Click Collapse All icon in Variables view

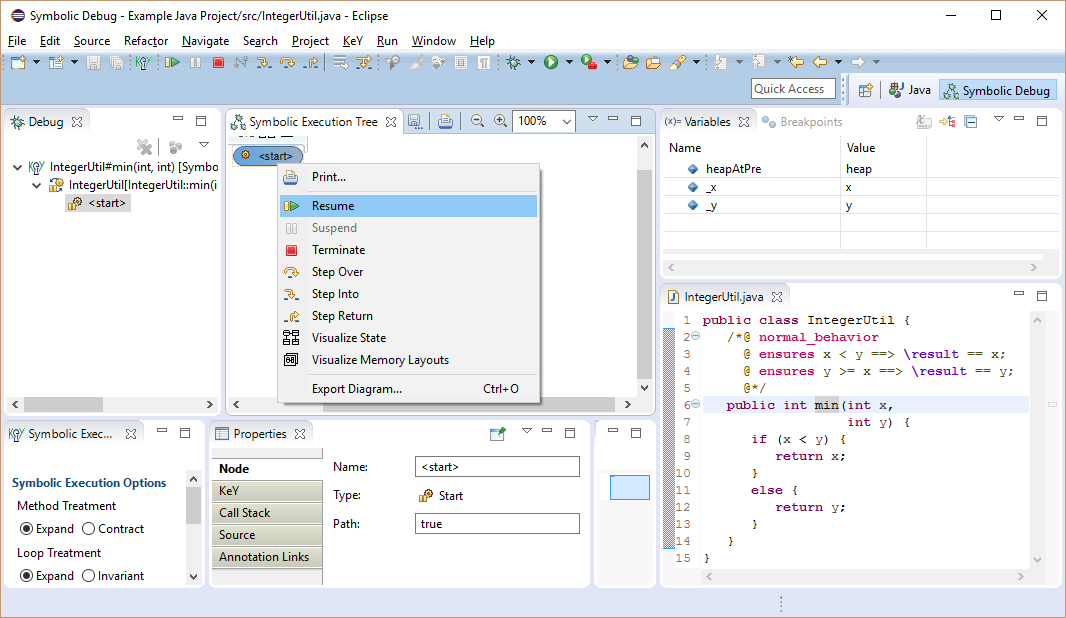coord(971,122)
